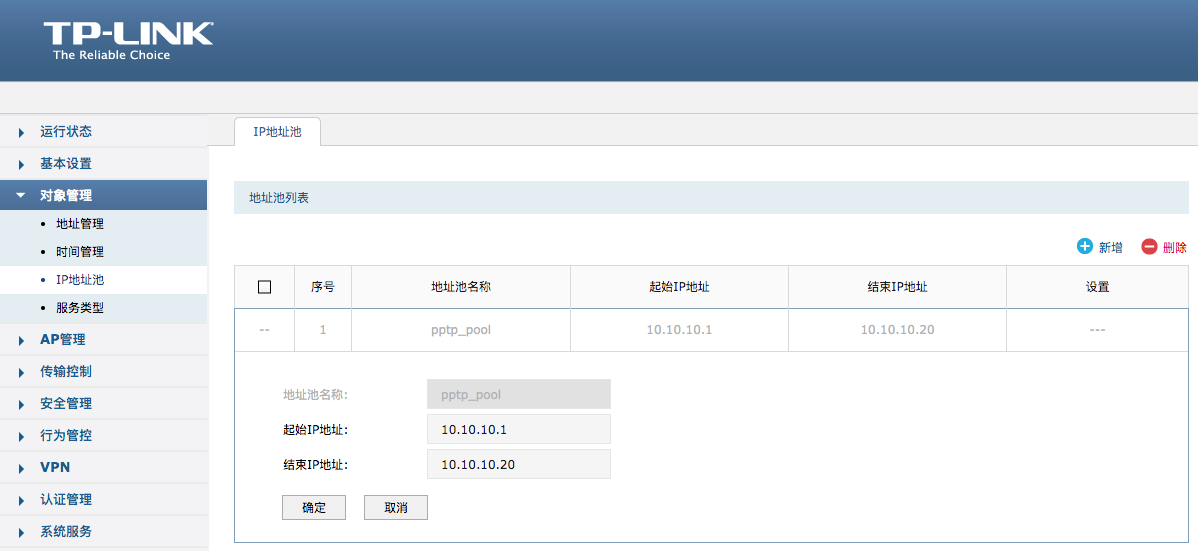This screenshot has height=551, width=1198.
Task: Select the pptp_pool row in table
Action: click(x=460, y=330)
